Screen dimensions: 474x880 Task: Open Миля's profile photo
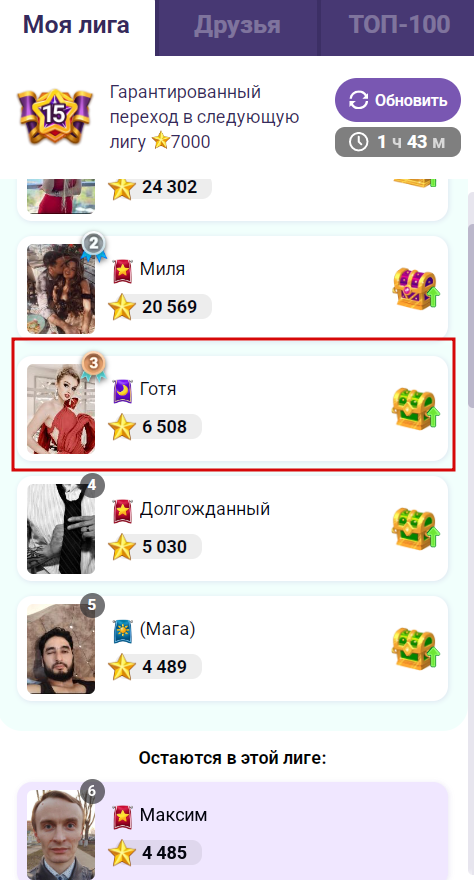61,288
